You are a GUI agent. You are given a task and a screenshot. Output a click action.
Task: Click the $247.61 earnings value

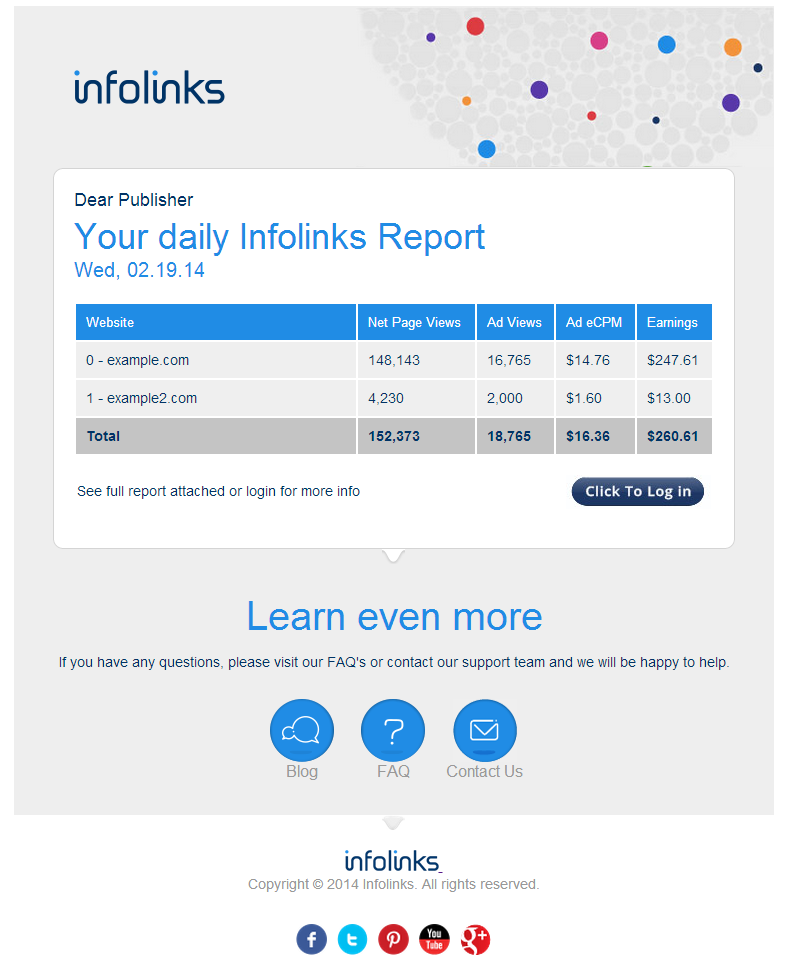pyautogui.click(x=672, y=360)
